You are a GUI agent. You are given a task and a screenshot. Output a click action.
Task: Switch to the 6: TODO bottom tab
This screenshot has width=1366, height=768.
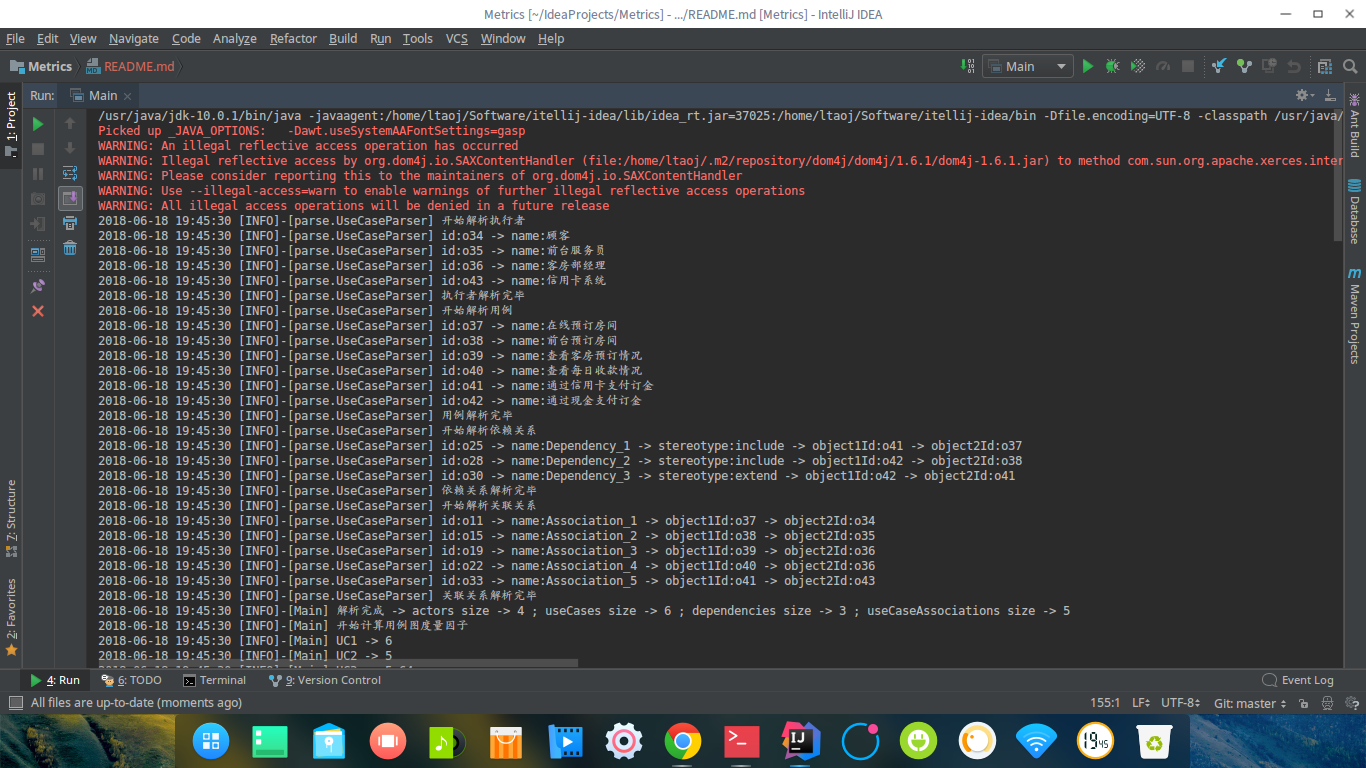click(x=131, y=680)
